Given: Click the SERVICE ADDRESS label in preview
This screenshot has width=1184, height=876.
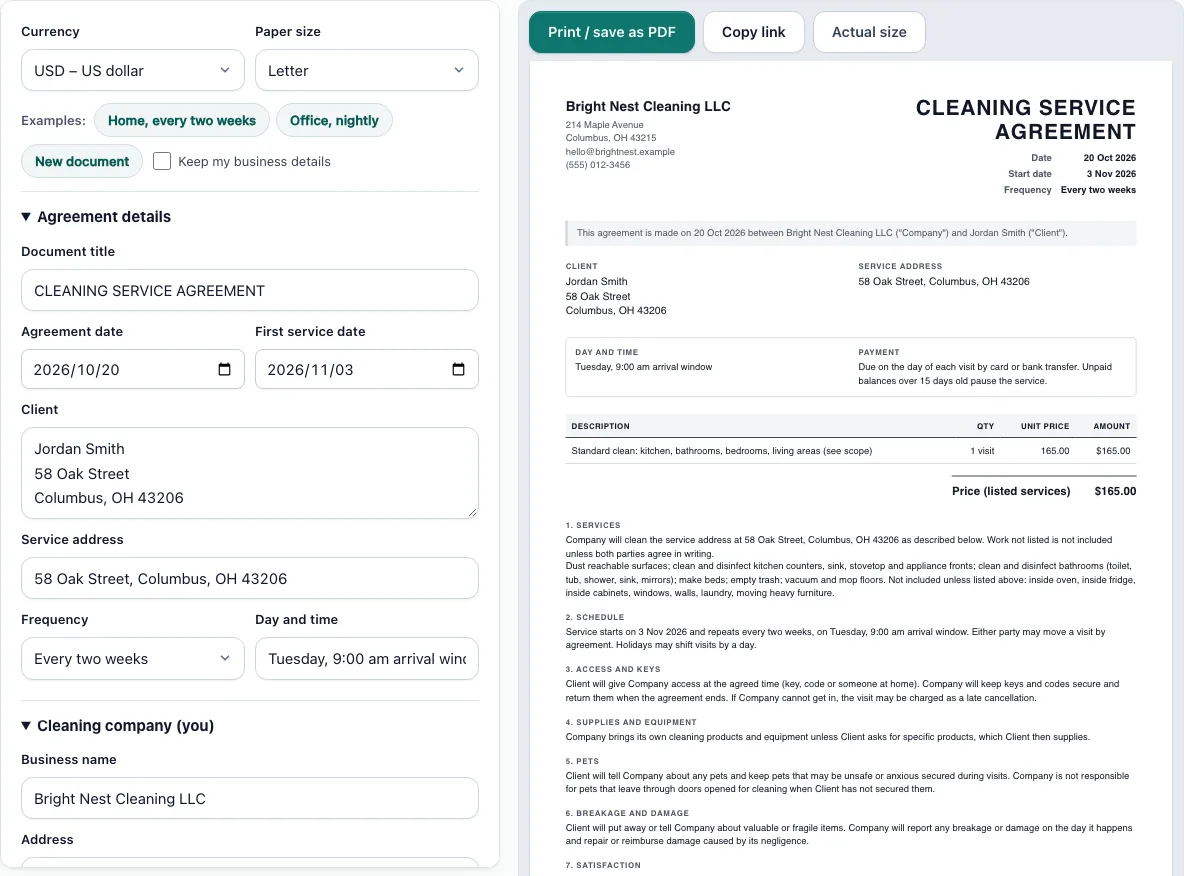Looking at the screenshot, I should [x=900, y=266].
